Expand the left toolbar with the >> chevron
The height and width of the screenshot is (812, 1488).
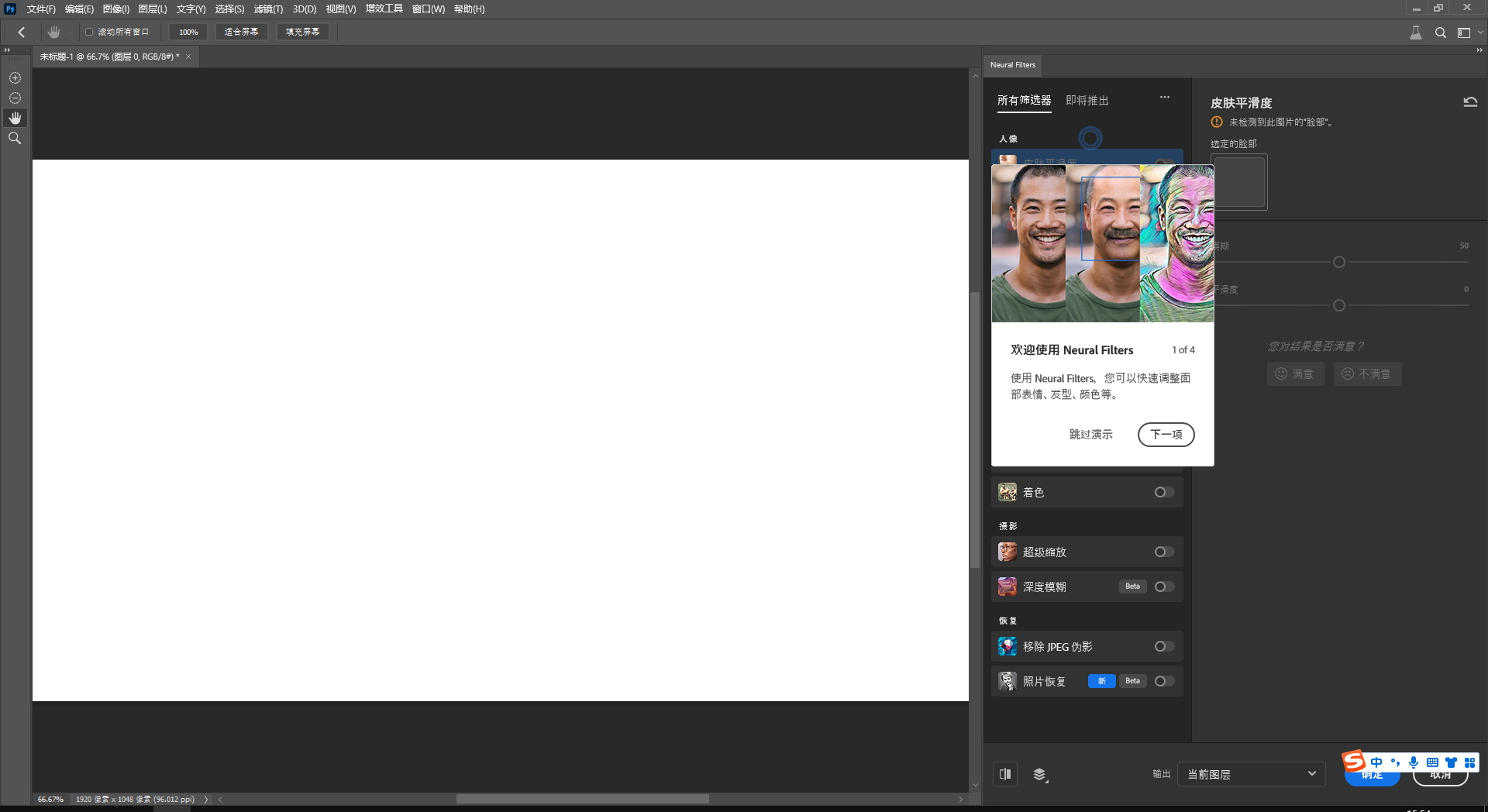point(9,49)
